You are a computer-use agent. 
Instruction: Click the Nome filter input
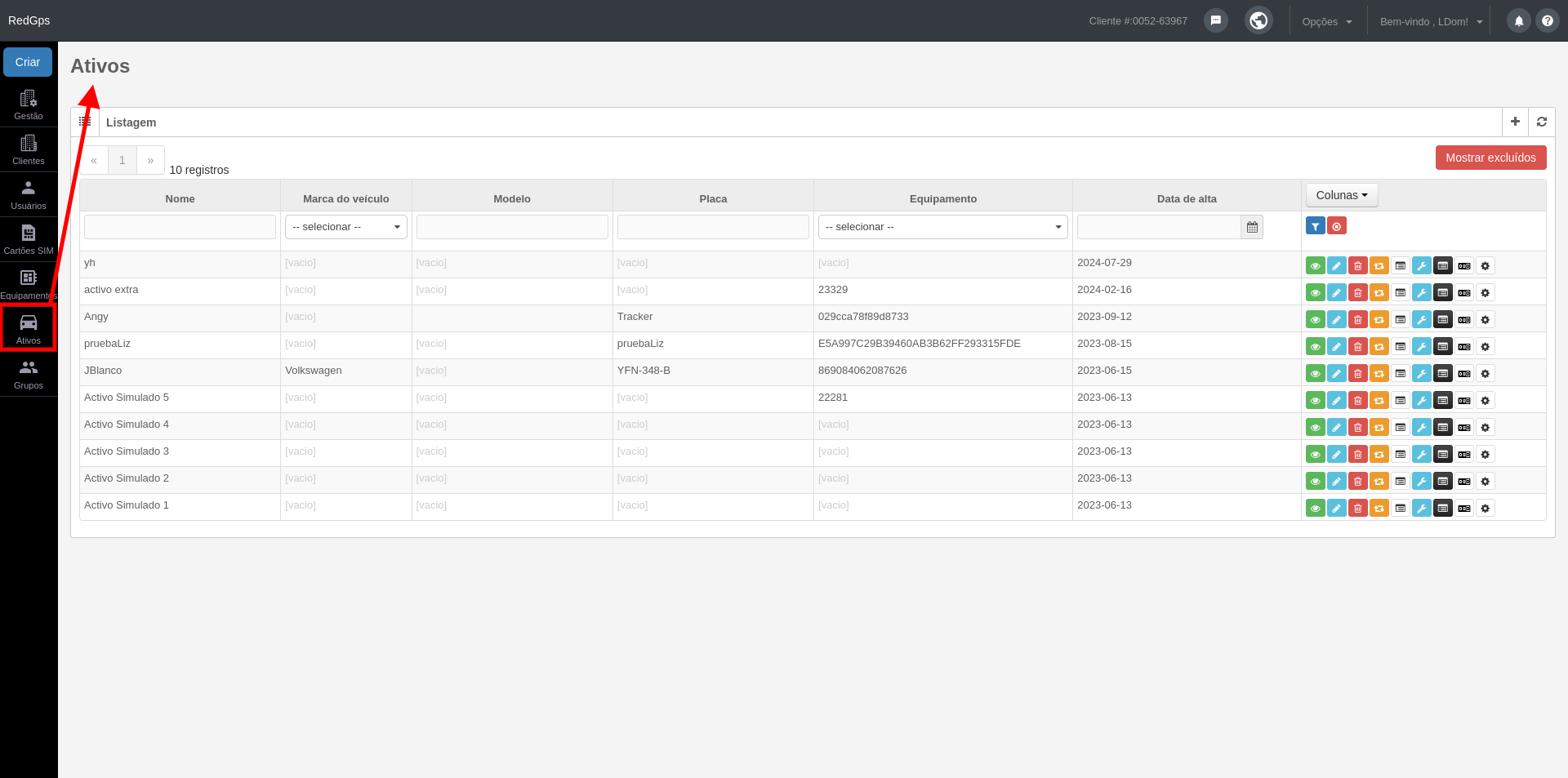[x=180, y=227]
